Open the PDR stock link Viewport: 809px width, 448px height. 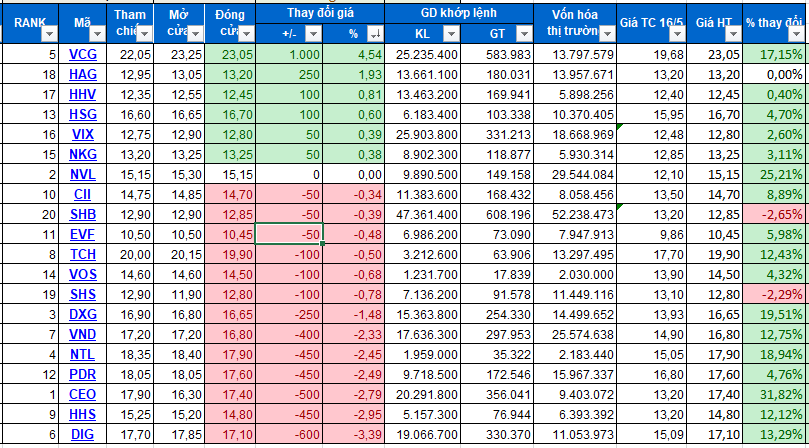click(x=83, y=375)
